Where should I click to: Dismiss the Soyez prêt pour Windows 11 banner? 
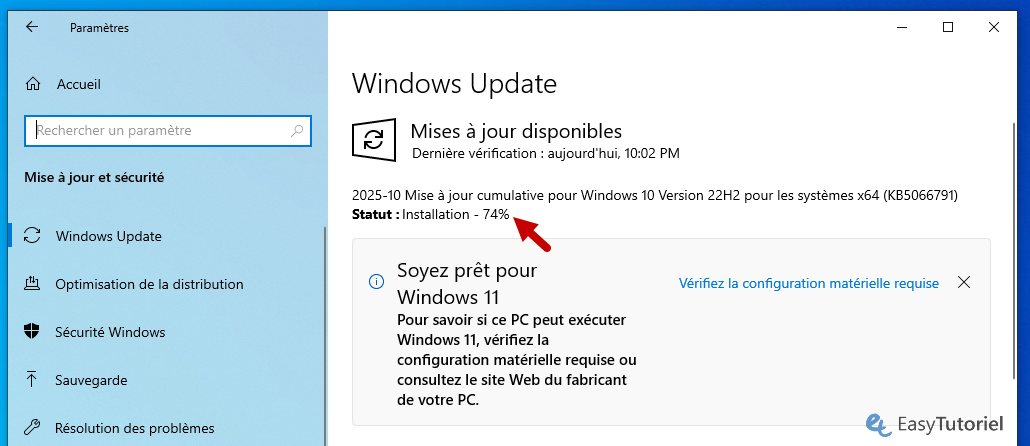(964, 283)
